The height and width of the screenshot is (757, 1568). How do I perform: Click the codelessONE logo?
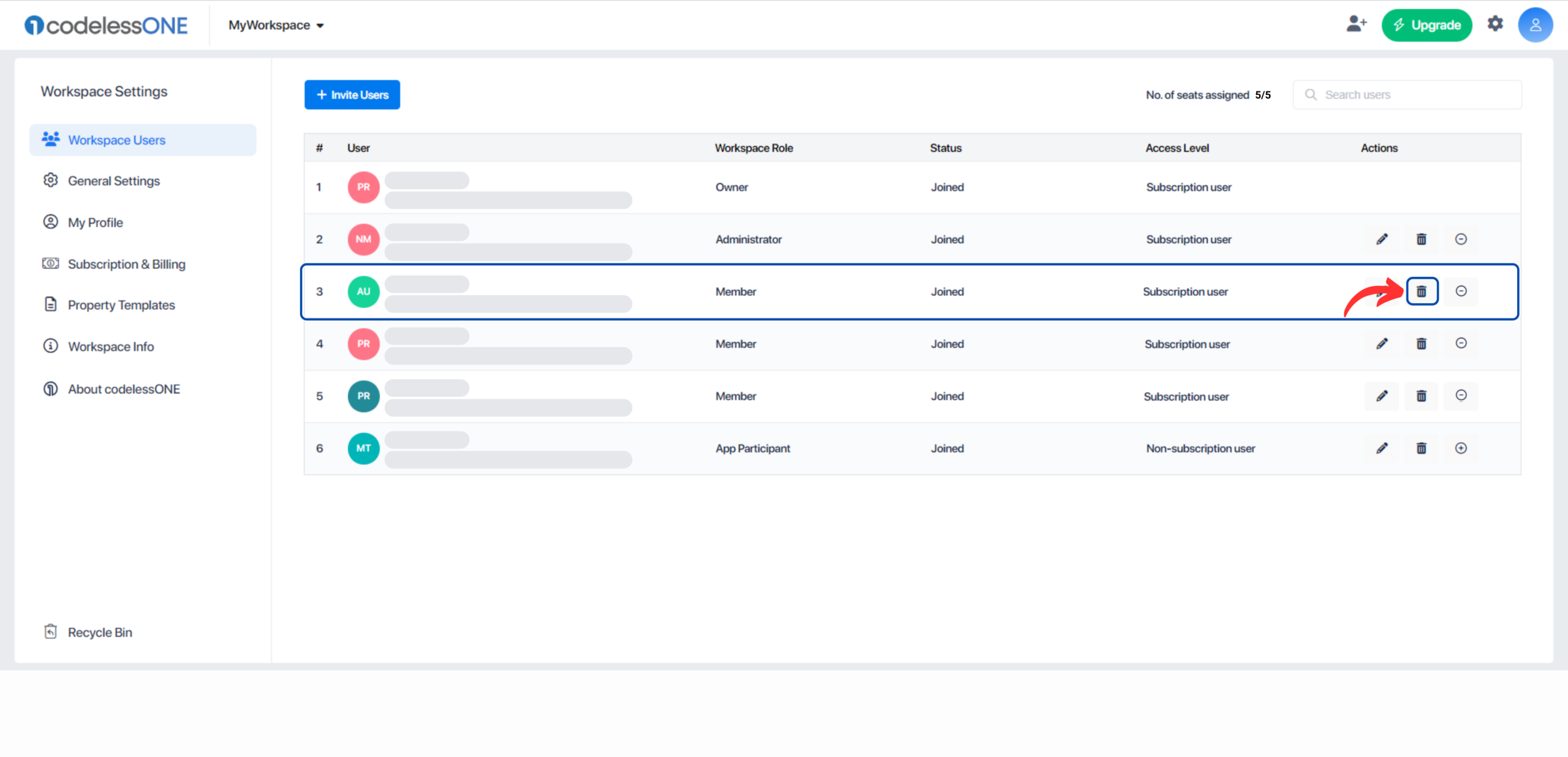click(106, 25)
